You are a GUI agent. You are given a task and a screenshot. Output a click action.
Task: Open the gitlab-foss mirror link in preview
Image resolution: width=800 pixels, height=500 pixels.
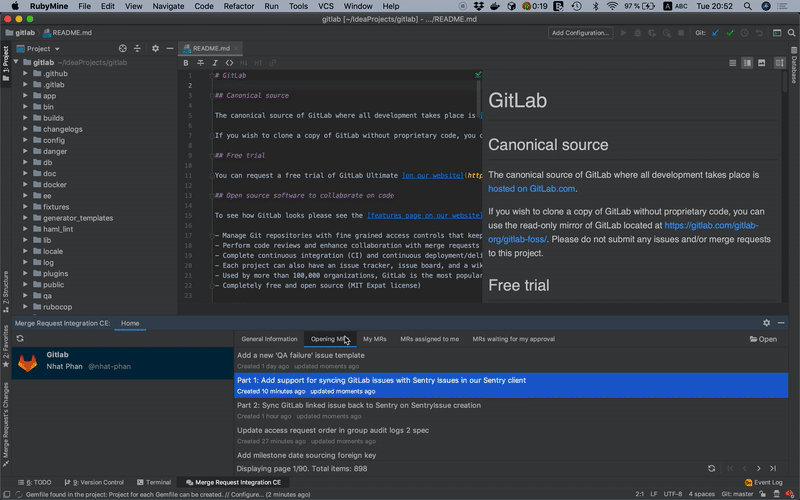click(622, 232)
